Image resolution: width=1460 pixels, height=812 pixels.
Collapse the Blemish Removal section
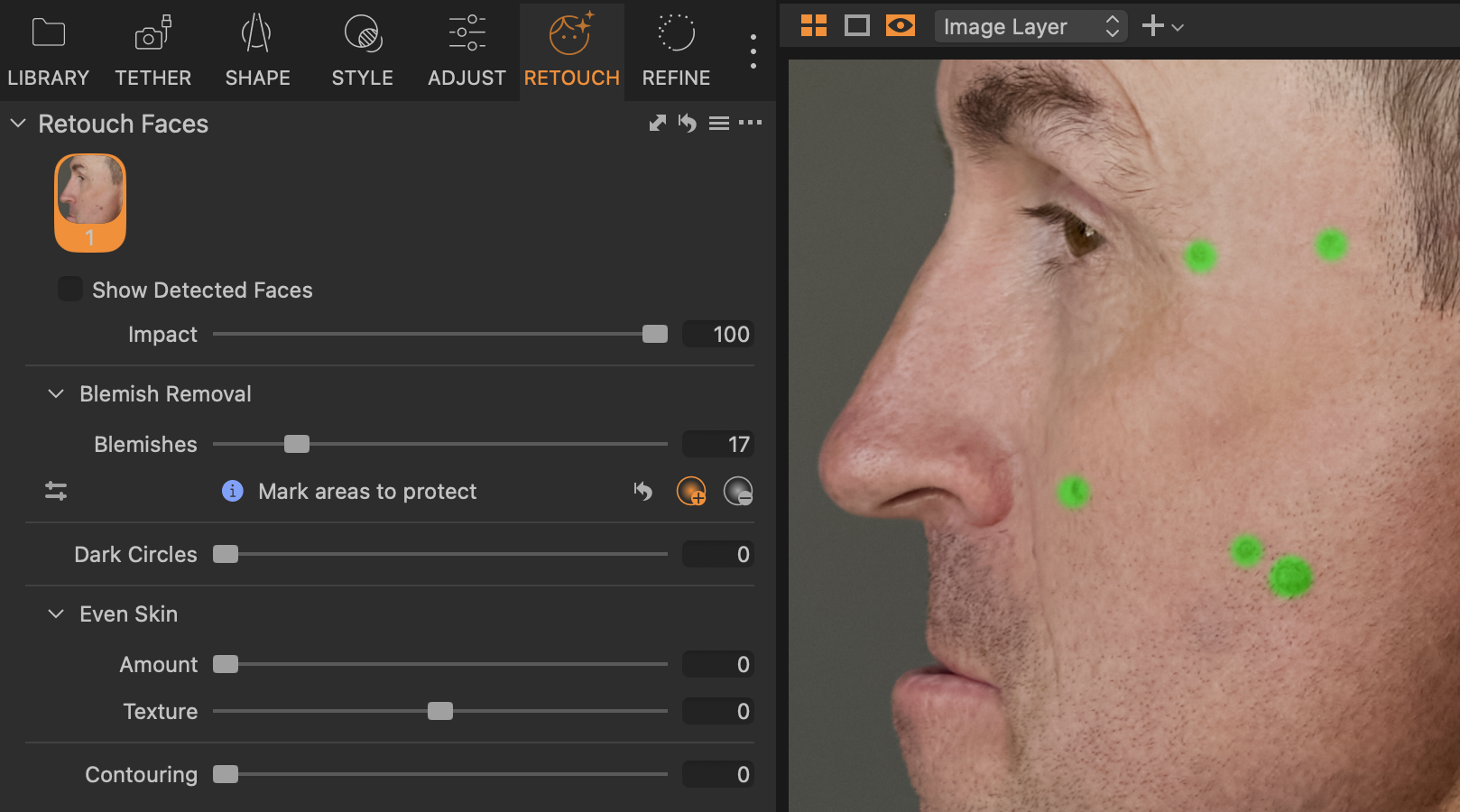click(x=56, y=394)
